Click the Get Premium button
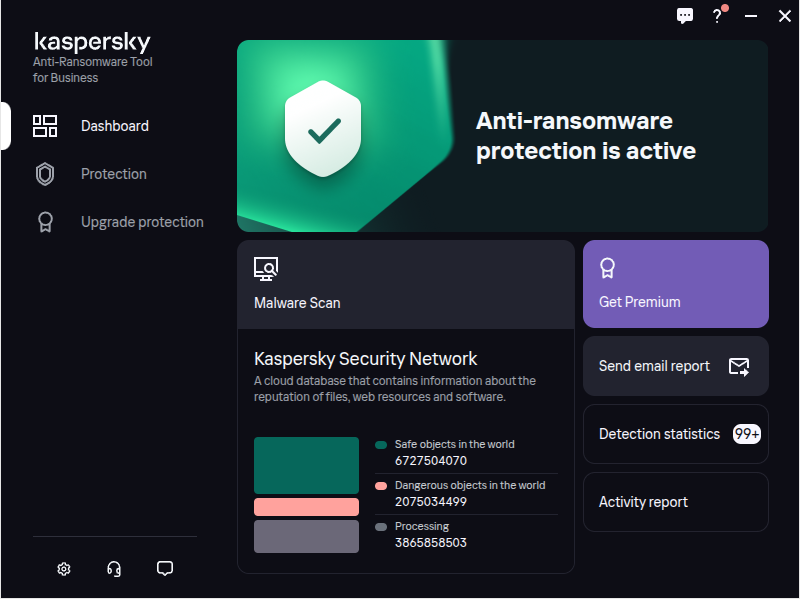This screenshot has width=800, height=599. click(x=676, y=284)
